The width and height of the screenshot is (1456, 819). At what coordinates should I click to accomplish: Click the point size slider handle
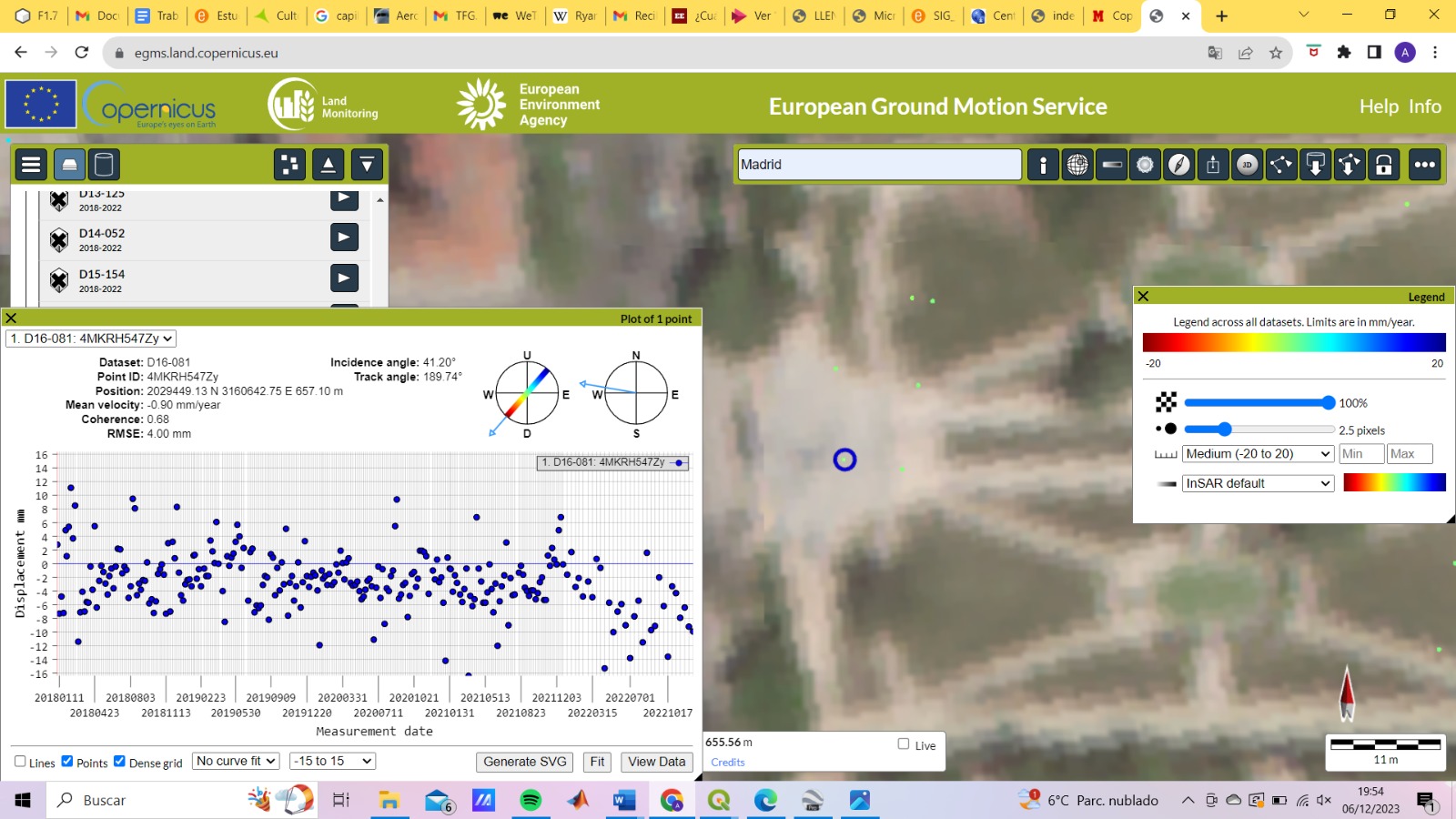pyautogui.click(x=1224, y=430)
